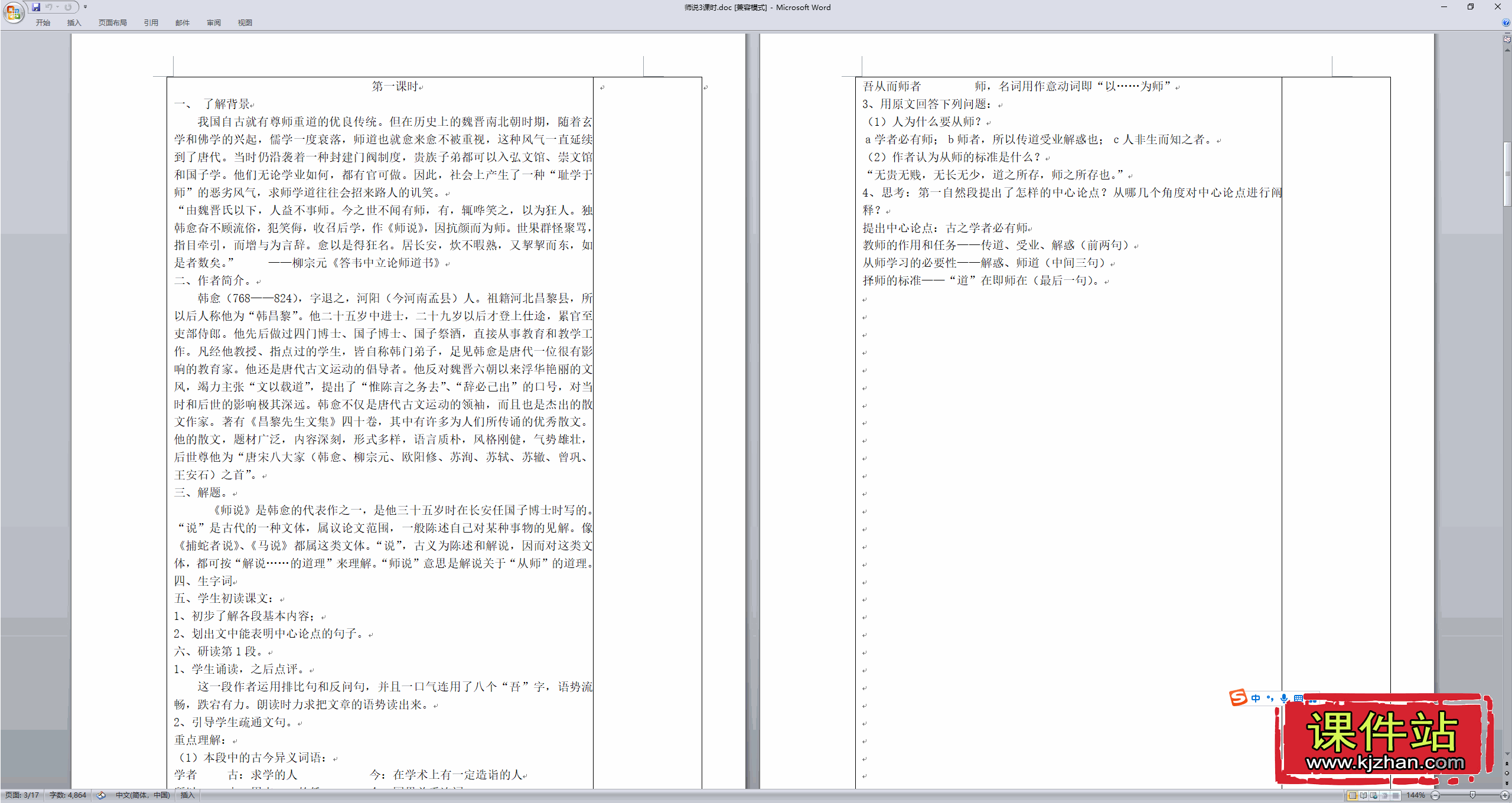Toggle Sogou Chinese/English 中 mode

point(1256,698)
